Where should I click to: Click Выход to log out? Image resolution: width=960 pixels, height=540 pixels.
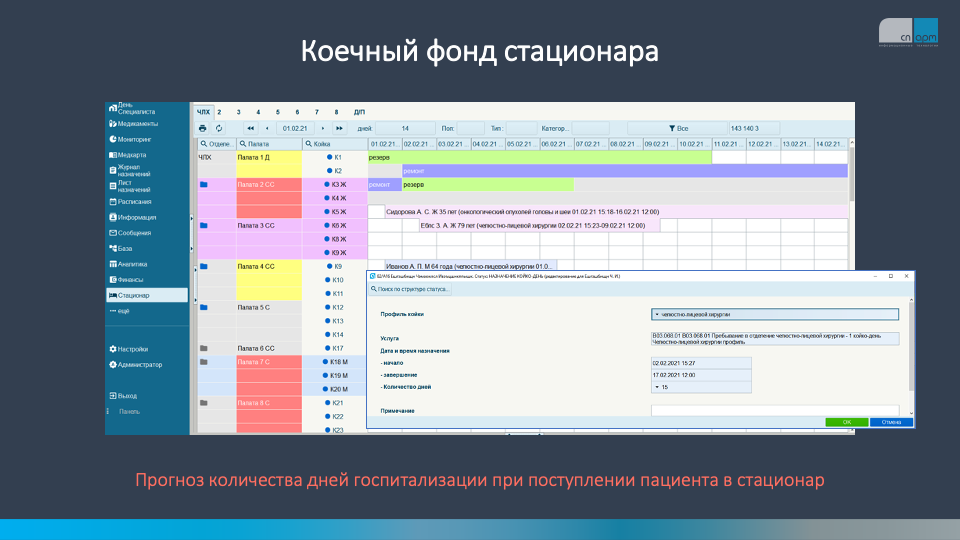point(123,396)
